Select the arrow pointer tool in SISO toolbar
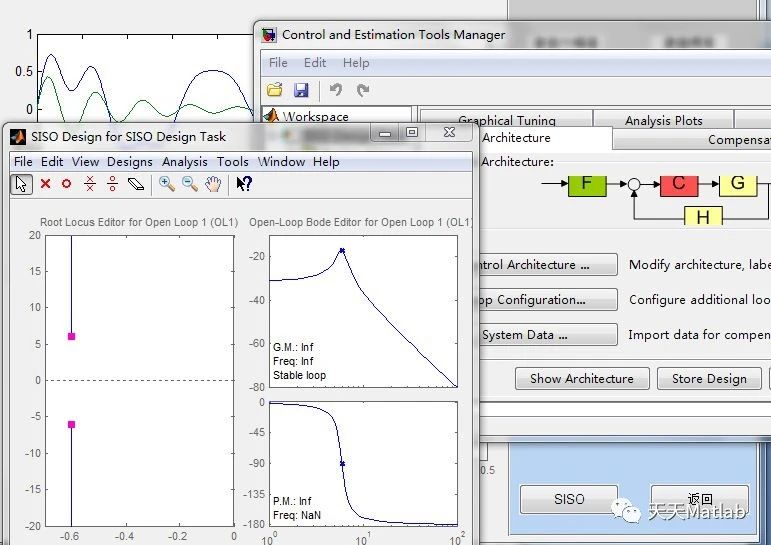The width and height of the screenshot is (771, 545). [21, 184]
